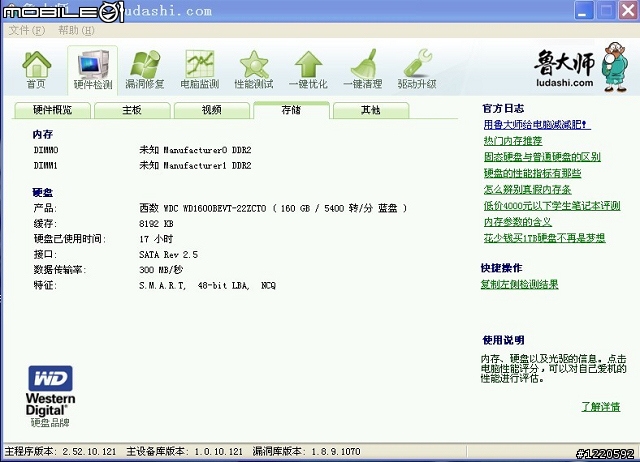Open 驱动升级 driver upgrade wrench

click(x=417, y=69)
